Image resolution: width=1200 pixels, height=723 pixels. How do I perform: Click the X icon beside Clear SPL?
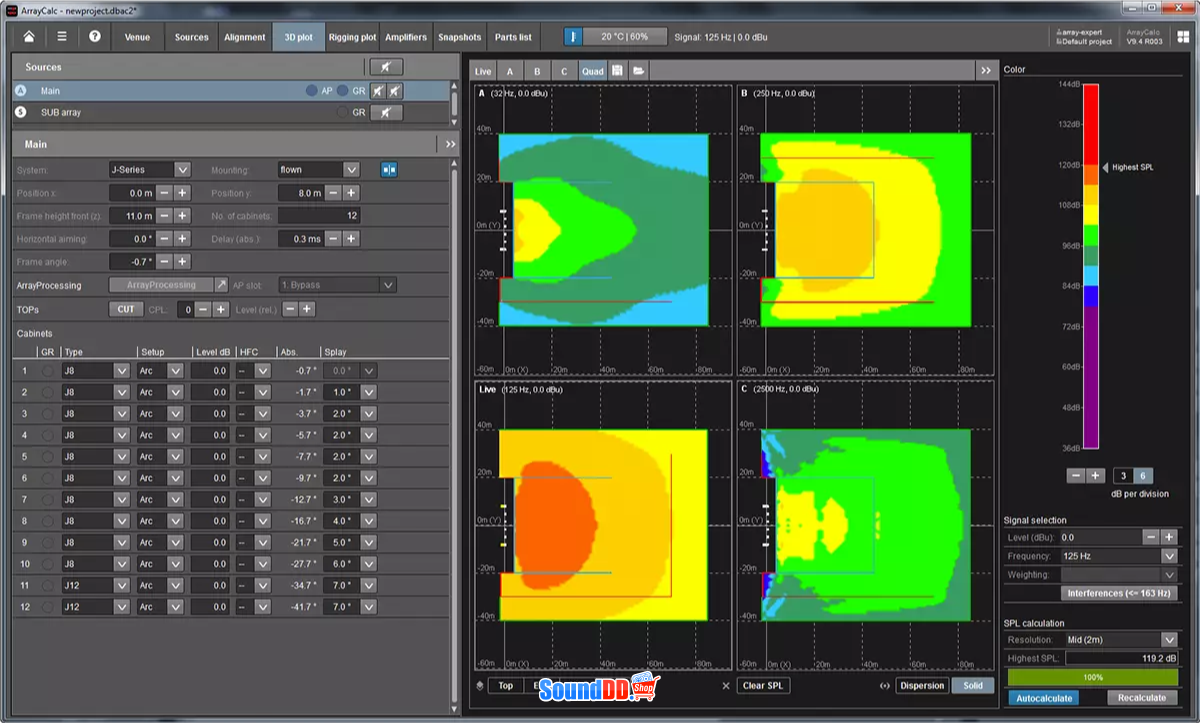tap(726, 686)
